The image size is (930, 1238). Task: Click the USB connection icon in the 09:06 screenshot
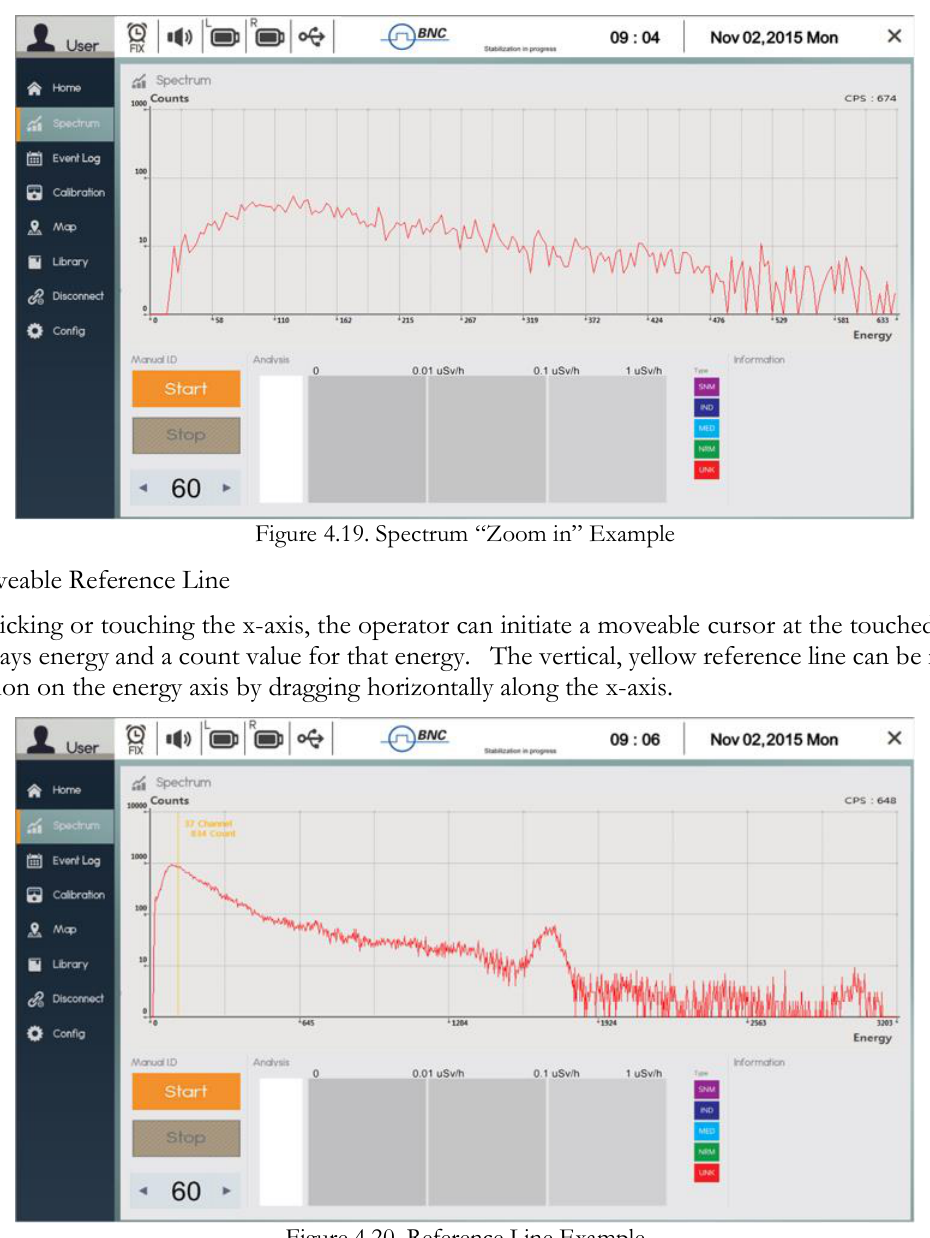click(x=312, y=739)
